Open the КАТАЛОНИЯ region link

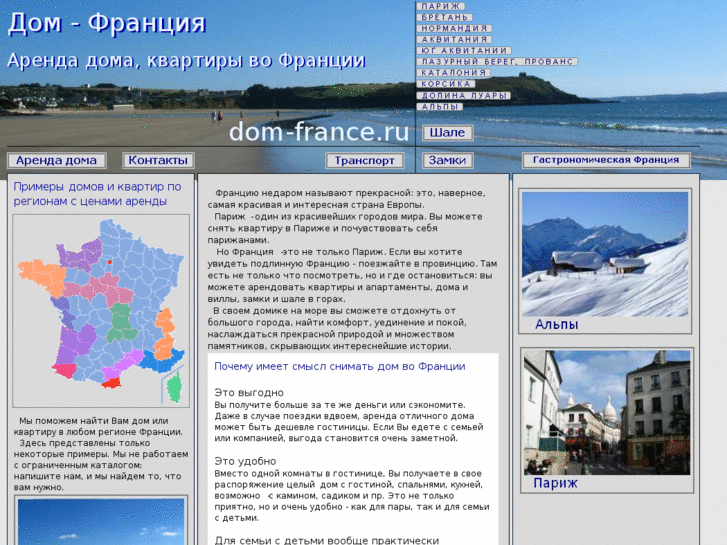453,73
